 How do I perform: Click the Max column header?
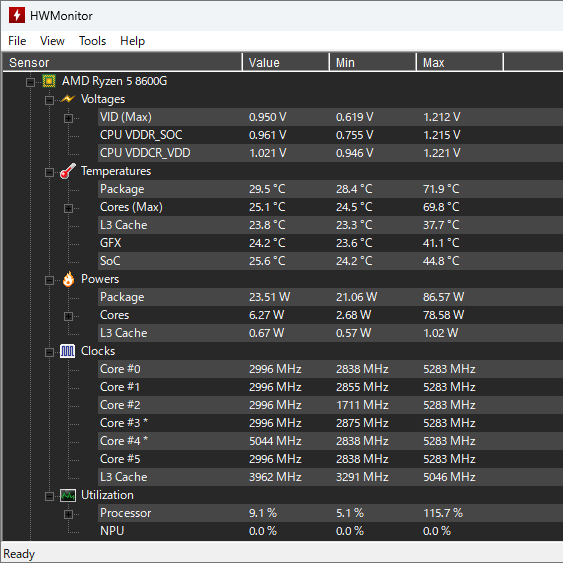tap(460, 62)
